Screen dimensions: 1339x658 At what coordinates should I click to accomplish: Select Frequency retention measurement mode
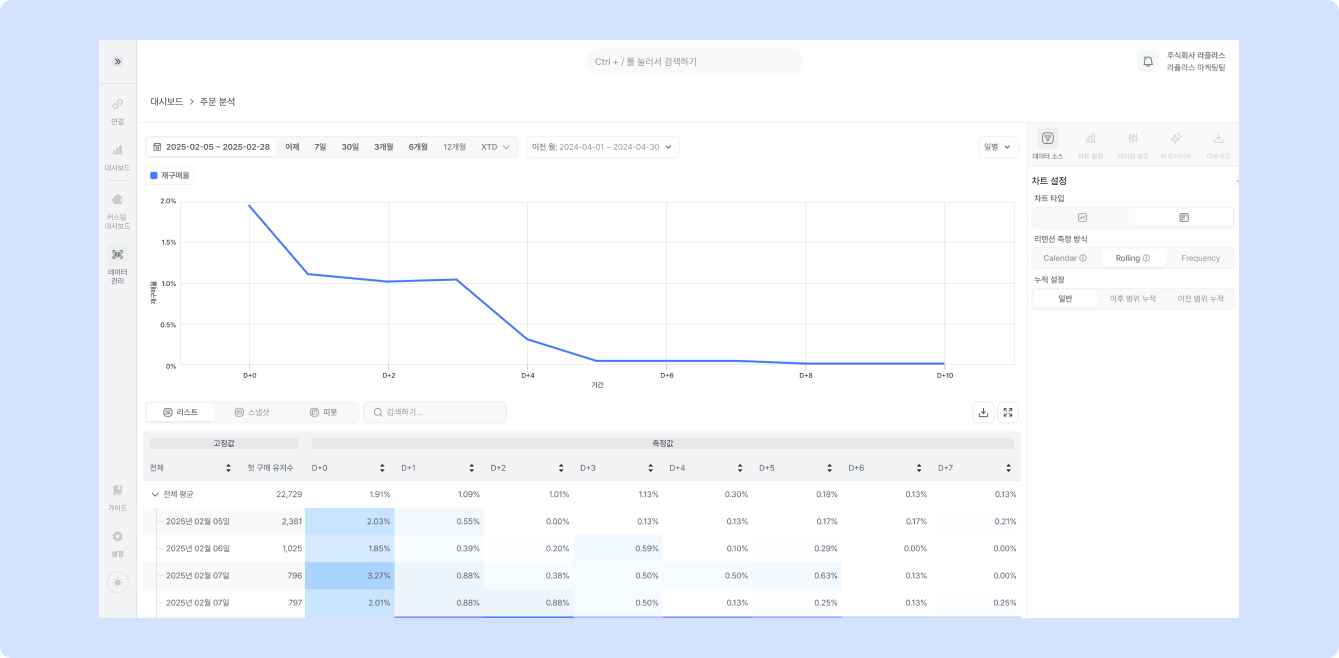click(x=1200, y=258)
